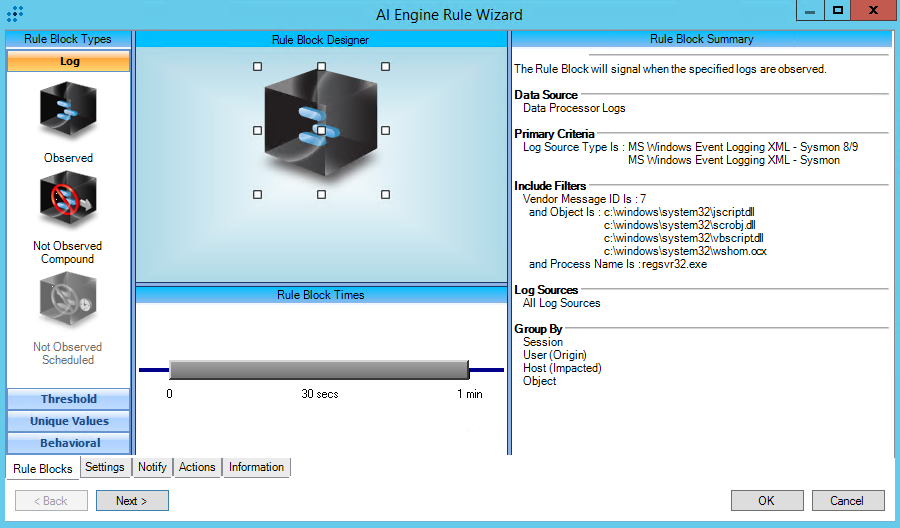Go to the Actions tab

click(x=197, y=467)
